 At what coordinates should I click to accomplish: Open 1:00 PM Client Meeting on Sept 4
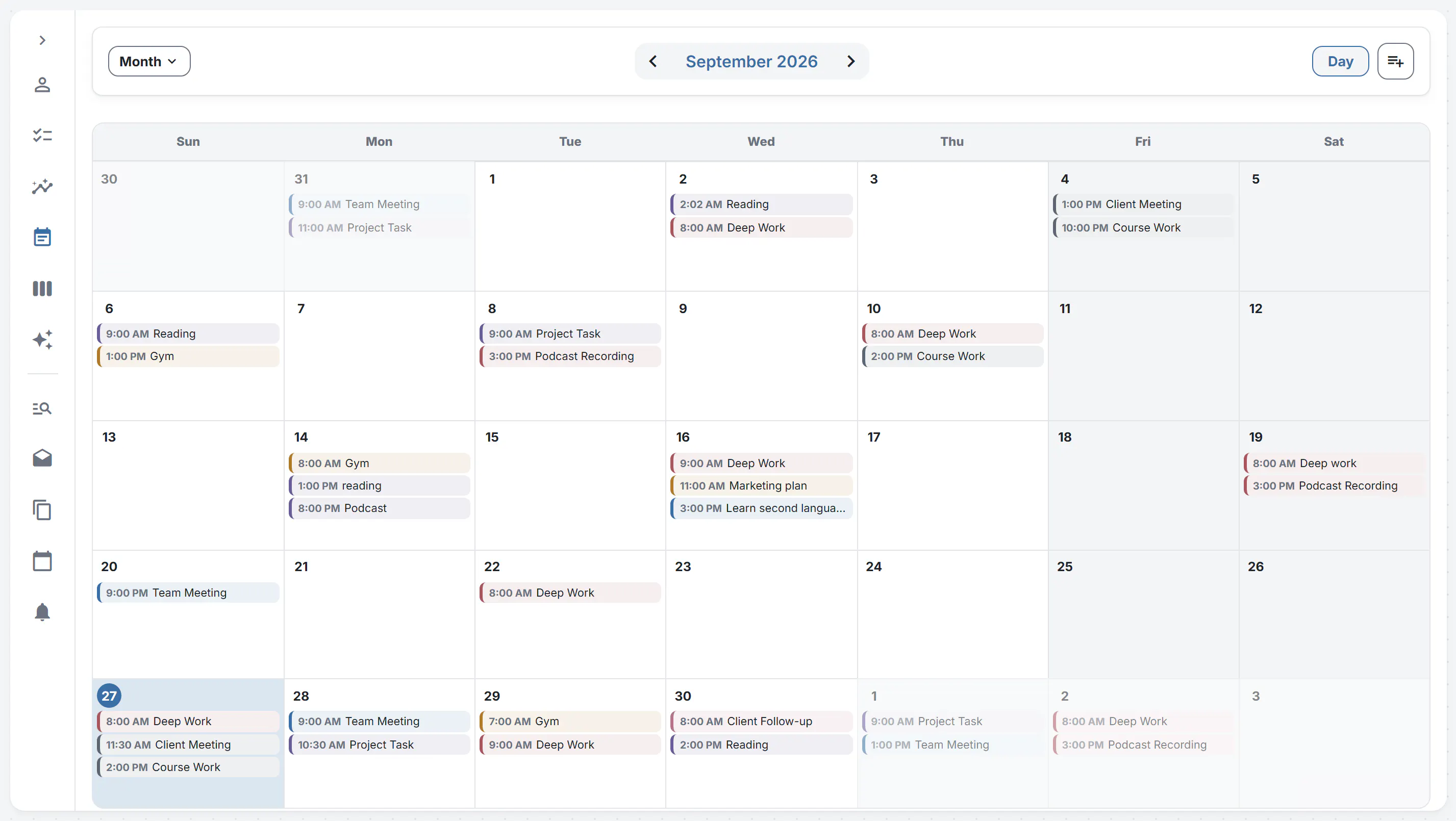tap(1143, 204)
